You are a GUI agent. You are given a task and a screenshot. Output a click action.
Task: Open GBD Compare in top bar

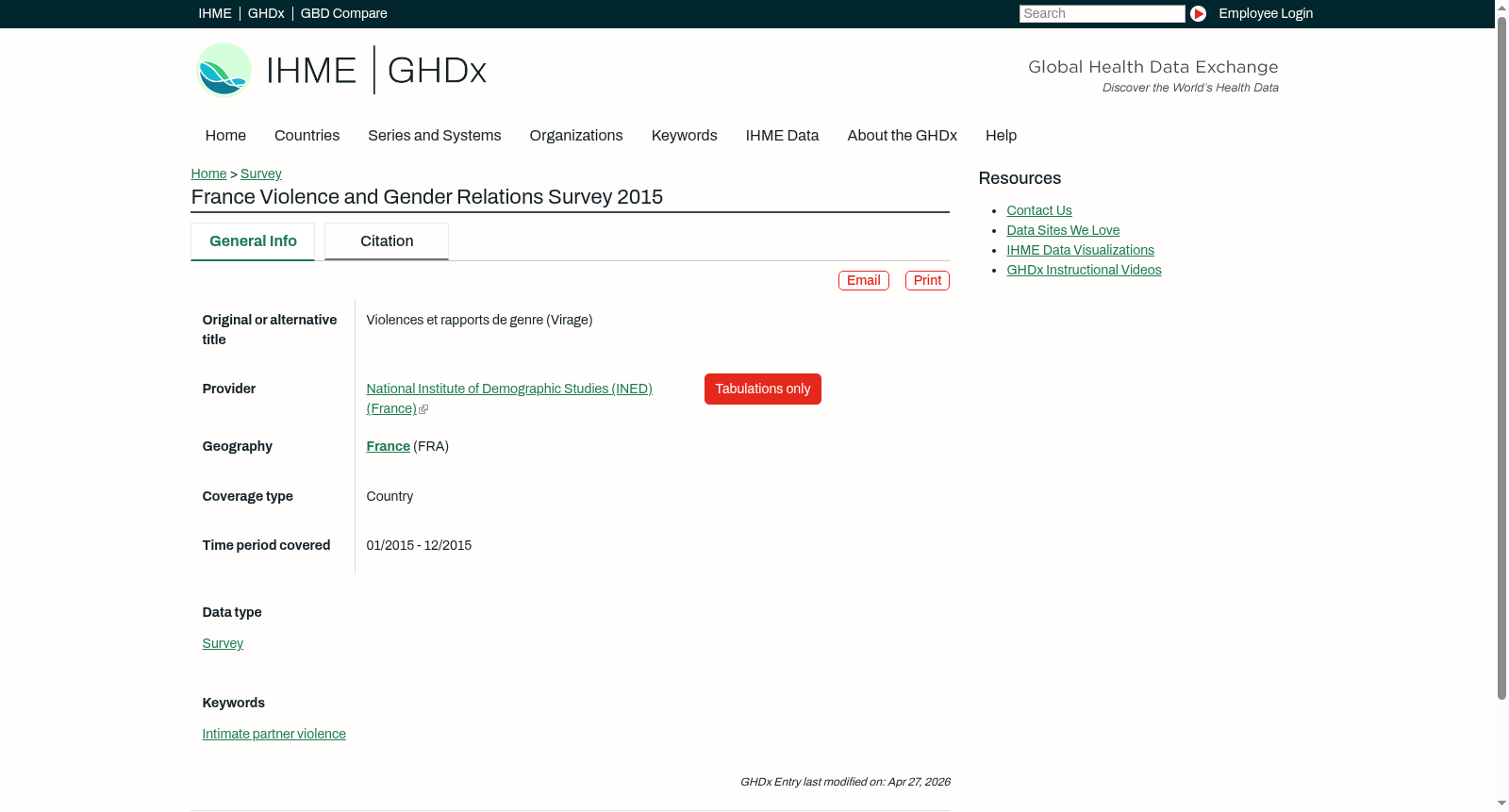coord(344,13)
